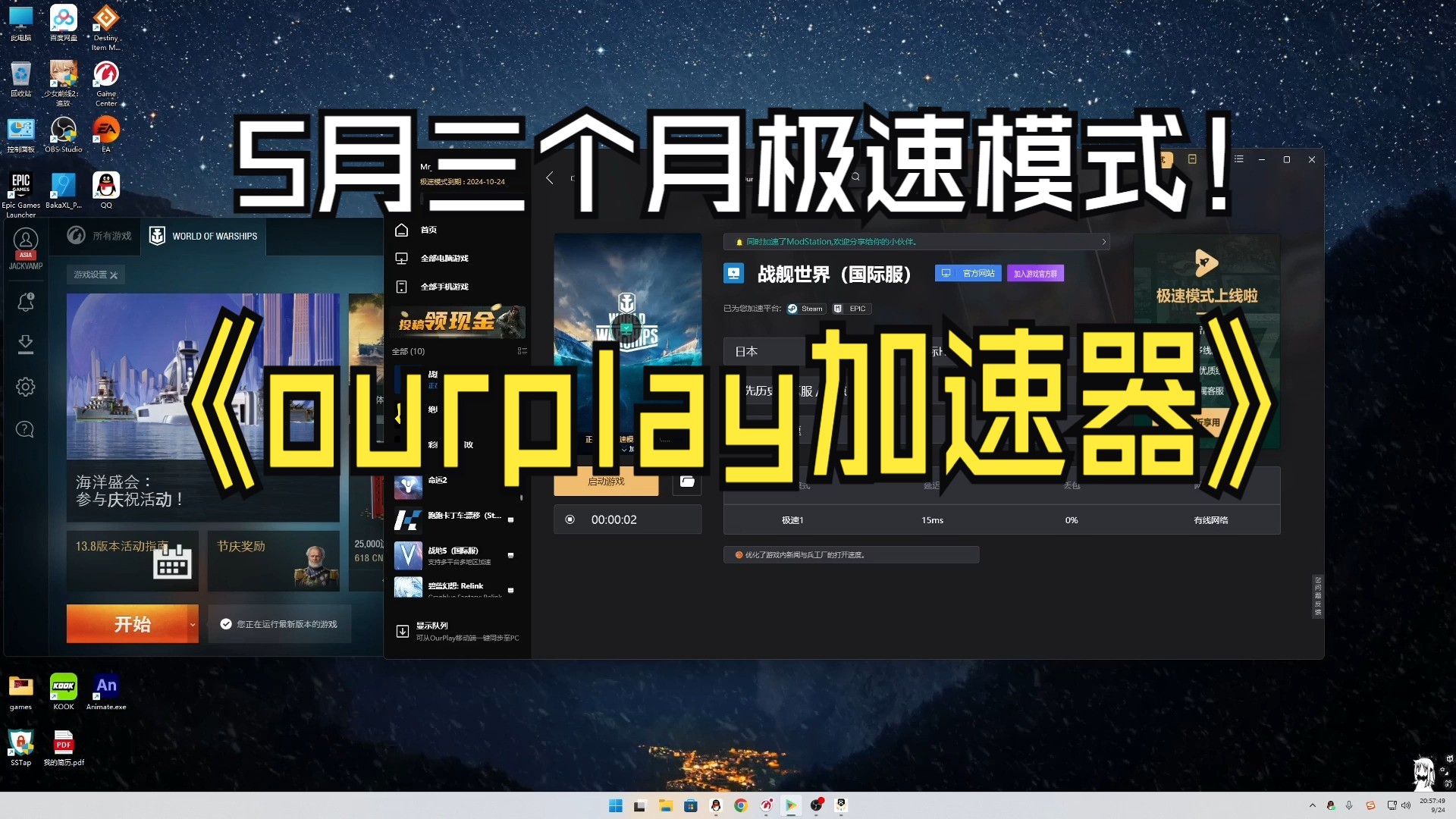The image size is (1456, 819).
Task: Click the 启动游戏 launch button
Action: click(606, 482)
